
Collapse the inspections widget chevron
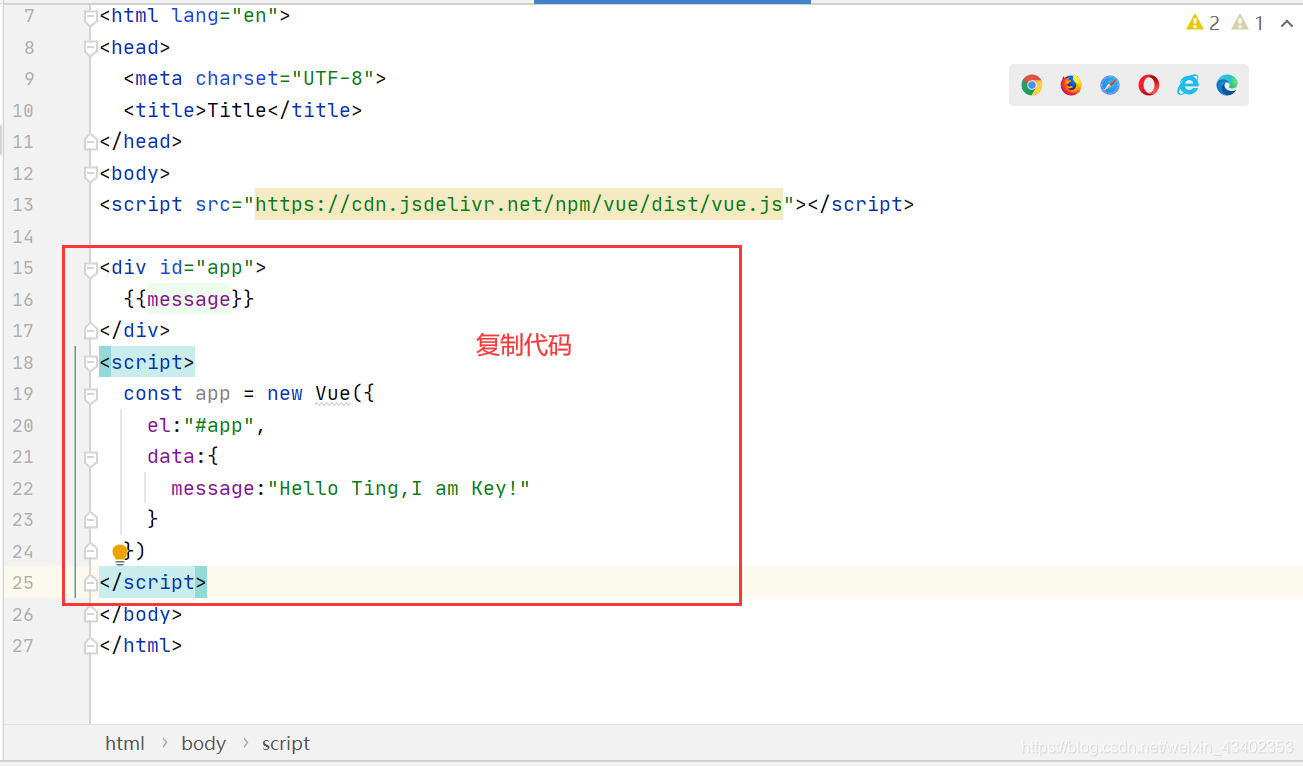click(1286, 23)
